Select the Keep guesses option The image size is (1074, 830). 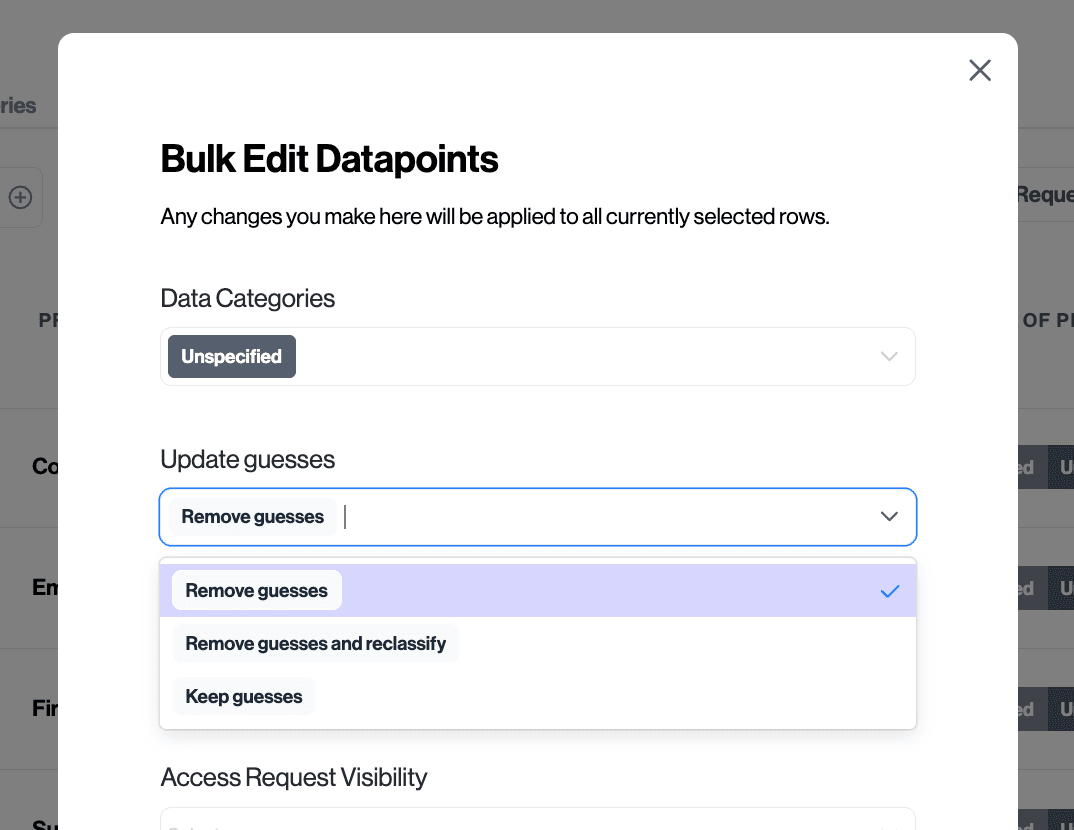244,697
